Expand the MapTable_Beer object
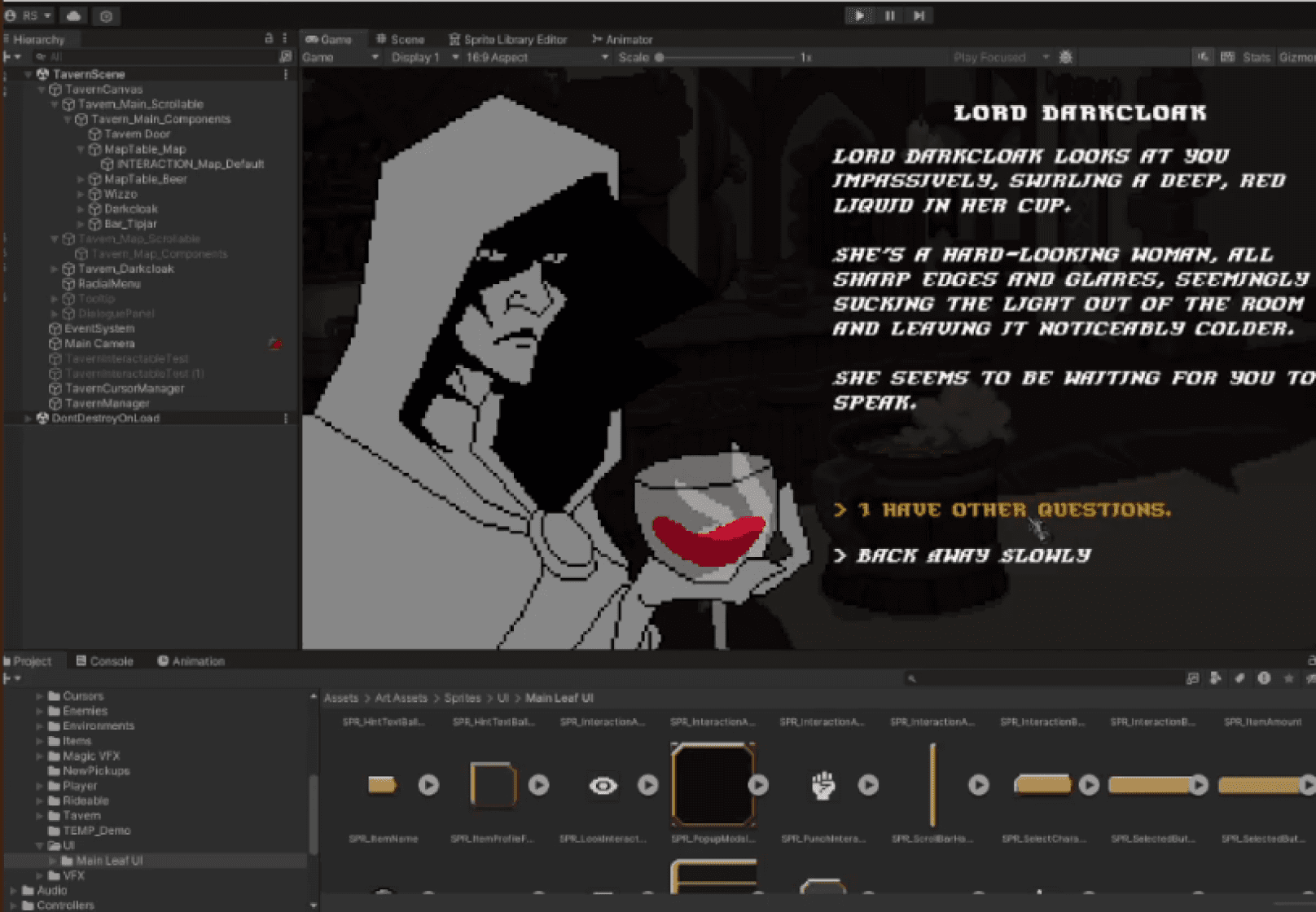 pyautogui.click(x=81, y=179)
